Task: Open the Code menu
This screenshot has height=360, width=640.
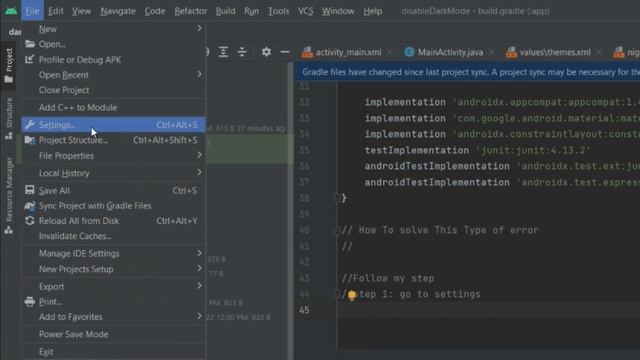Action: point(155,11)
